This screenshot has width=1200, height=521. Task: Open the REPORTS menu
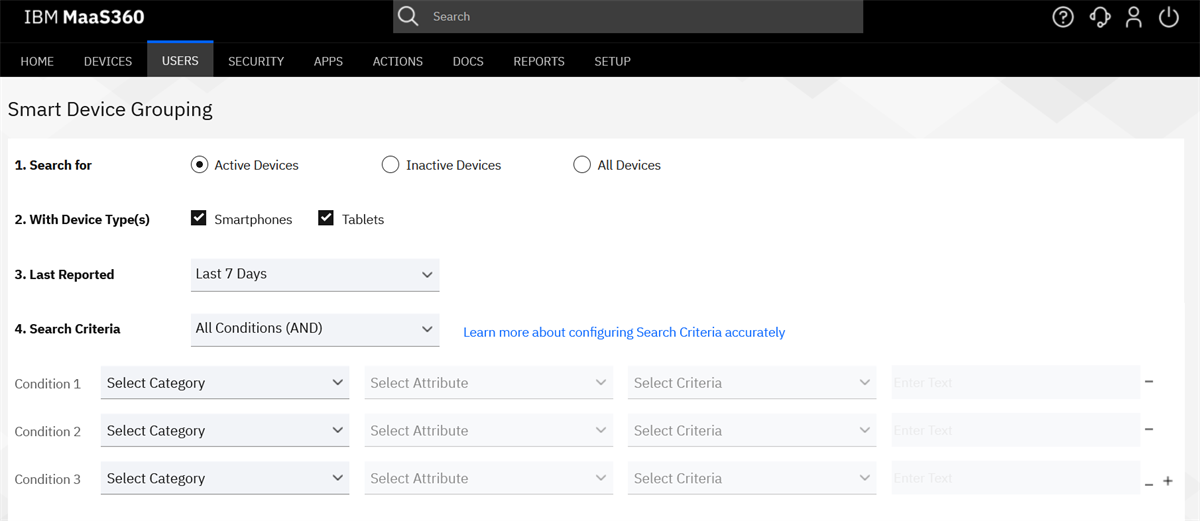539,61
